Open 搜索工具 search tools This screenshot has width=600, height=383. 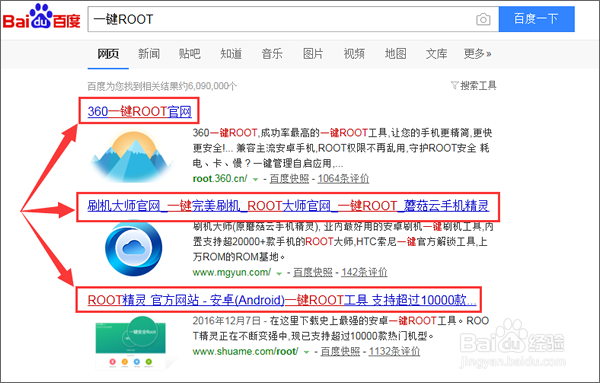tap(478, 85)
